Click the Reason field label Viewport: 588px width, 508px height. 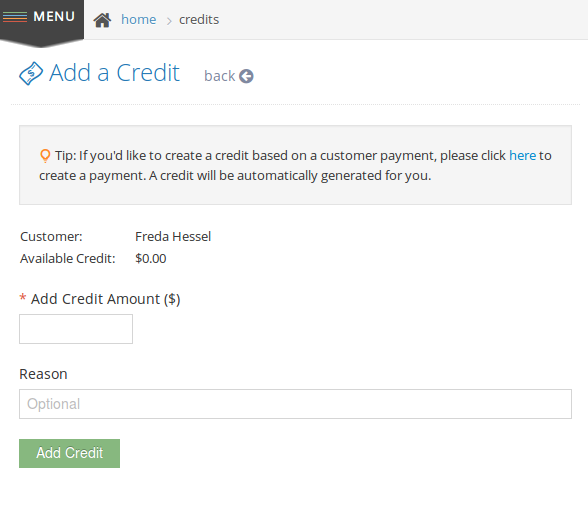(x=43, y=374)
